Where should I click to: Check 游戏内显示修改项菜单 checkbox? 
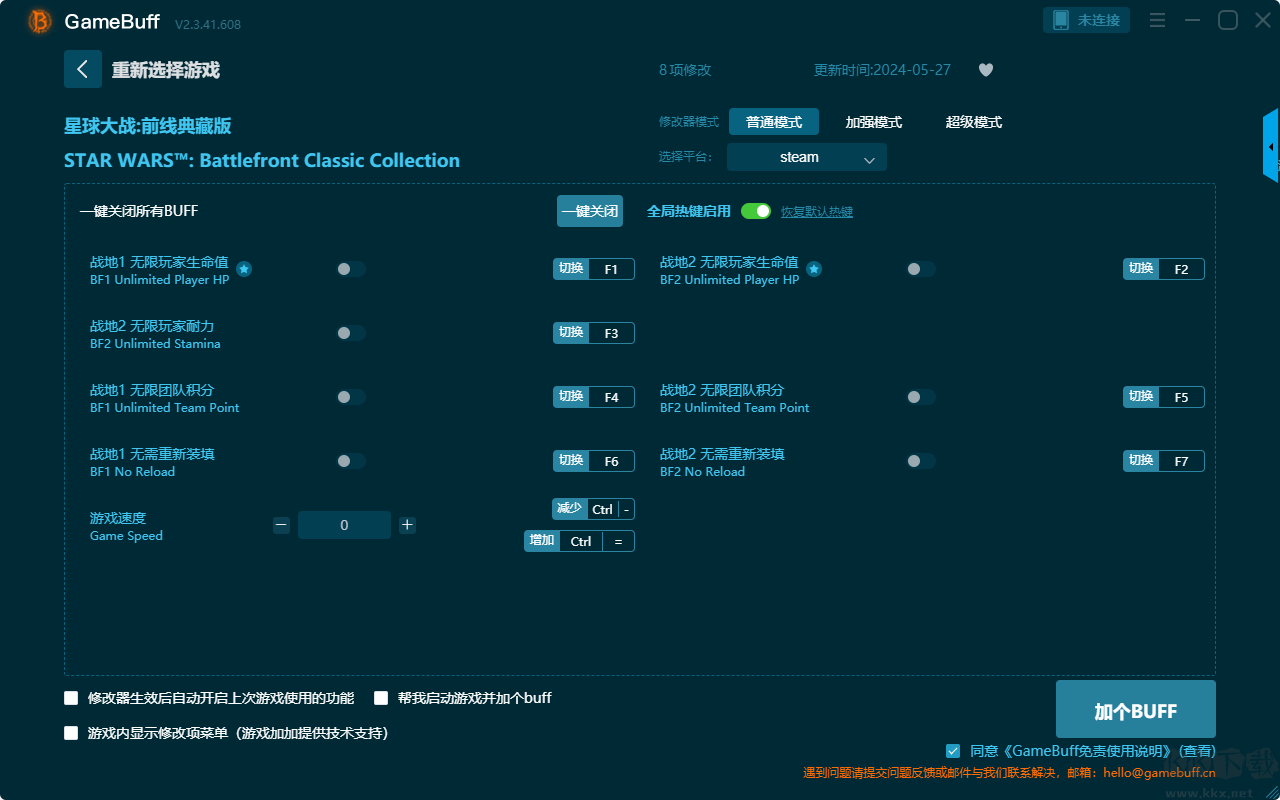click(x=71, y=733)
